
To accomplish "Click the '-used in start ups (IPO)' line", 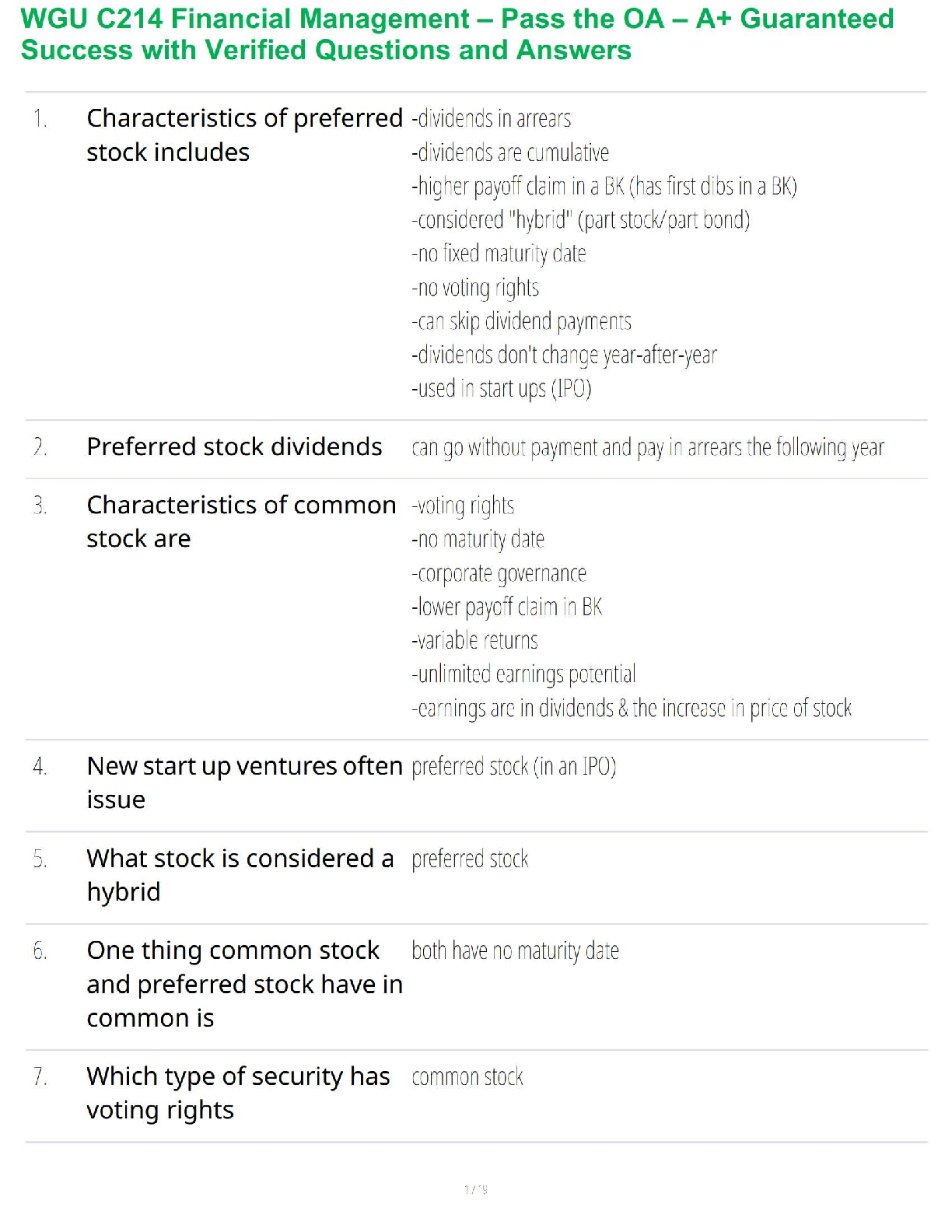I will (502, 388).
